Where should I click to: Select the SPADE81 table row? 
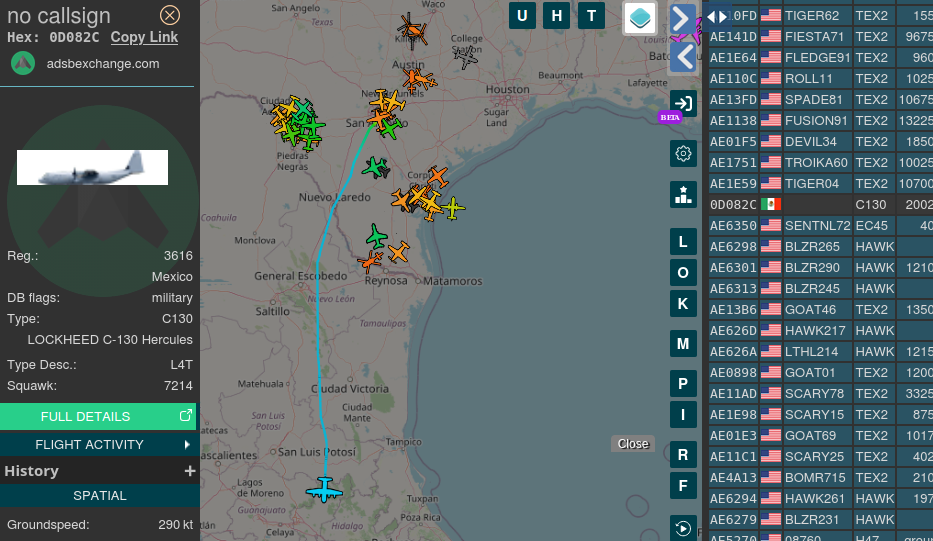(821, 99)
